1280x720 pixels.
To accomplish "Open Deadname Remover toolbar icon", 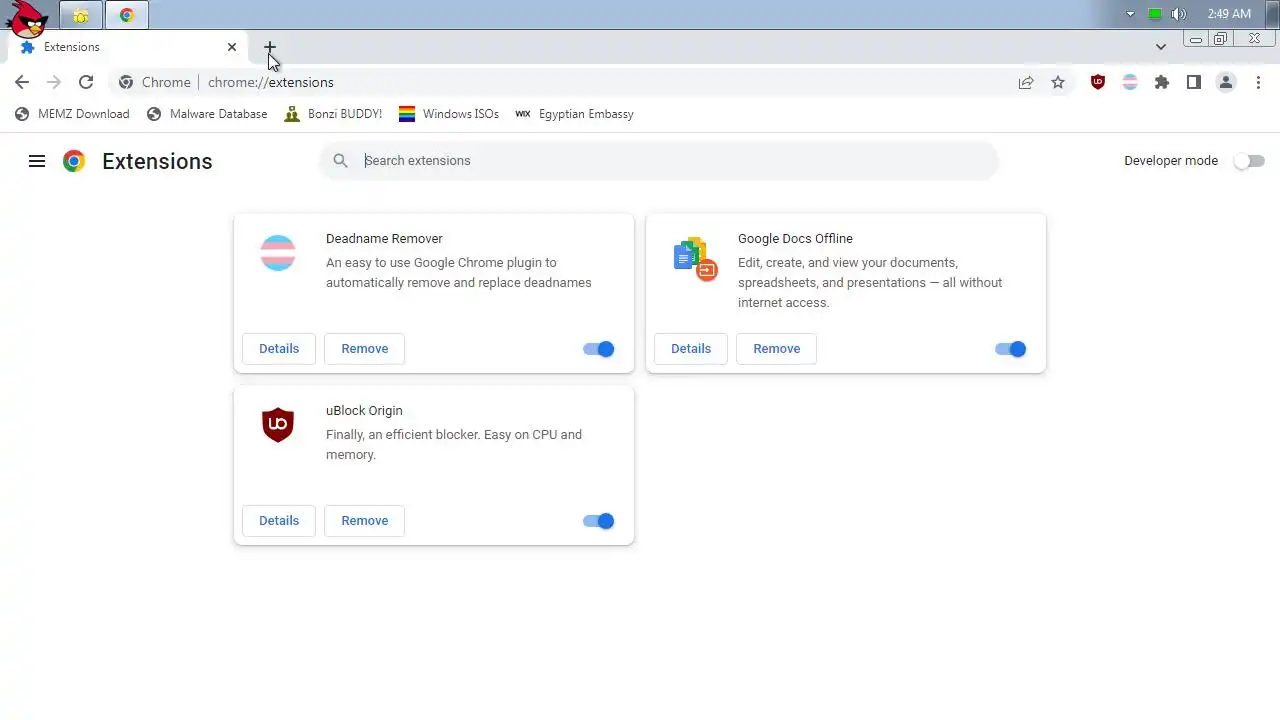I will (1130, 82).
